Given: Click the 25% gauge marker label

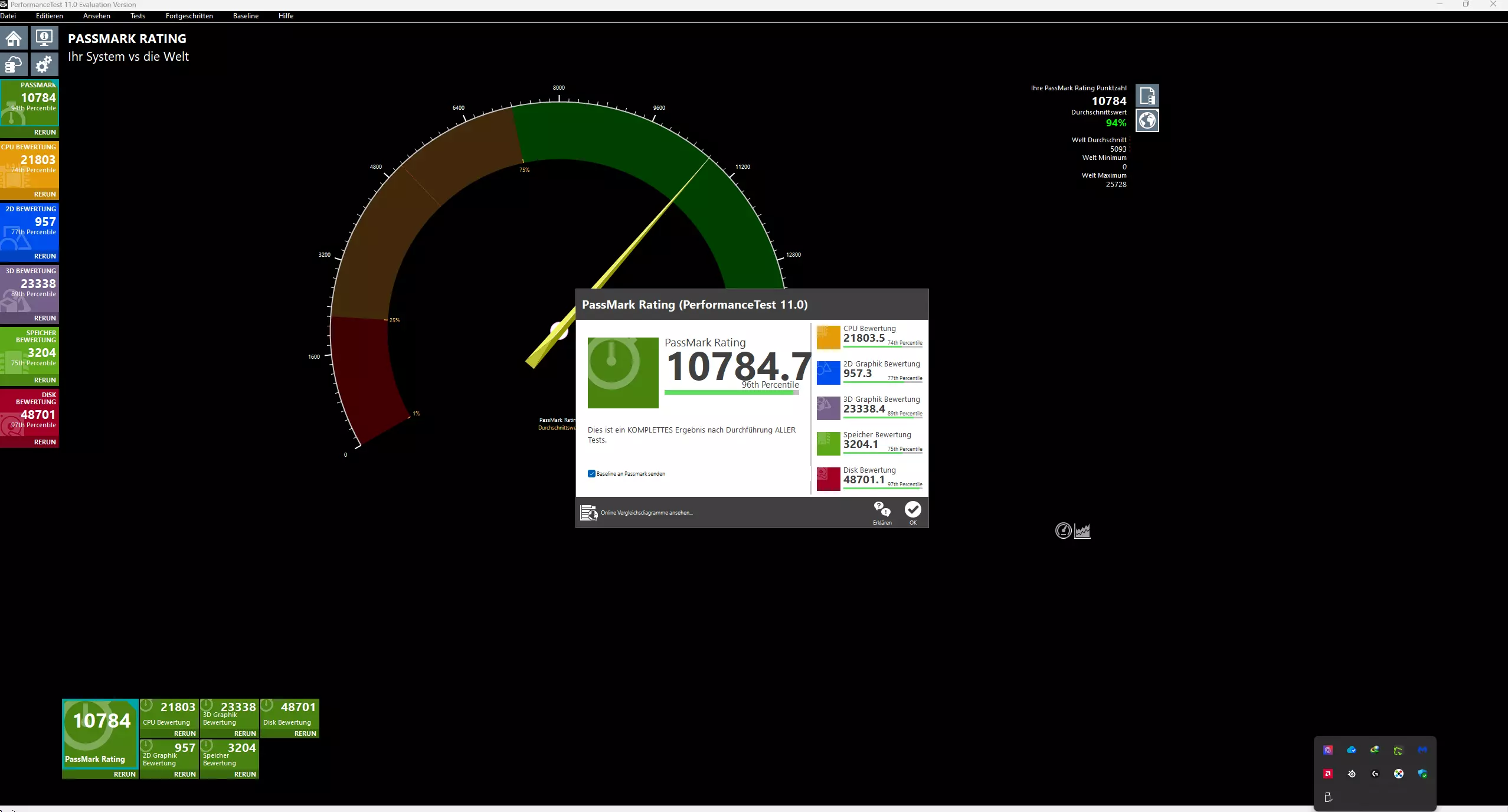Looking at the screenshot, I should pos(394,320).
